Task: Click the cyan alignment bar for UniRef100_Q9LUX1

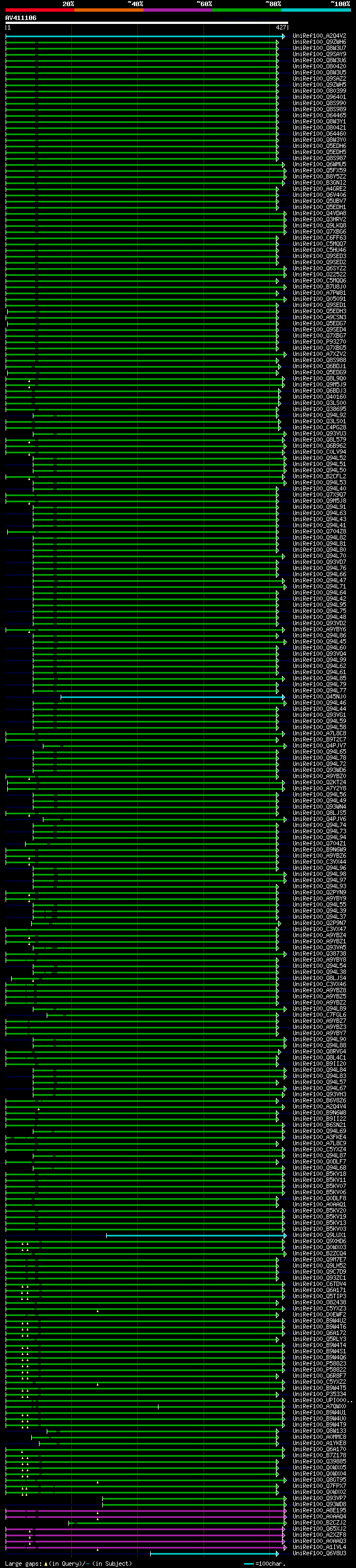Action: pos(196,1235)
